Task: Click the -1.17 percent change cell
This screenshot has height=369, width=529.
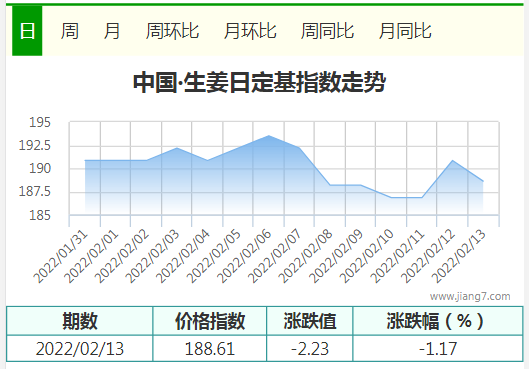Action: tap(438, 349)
